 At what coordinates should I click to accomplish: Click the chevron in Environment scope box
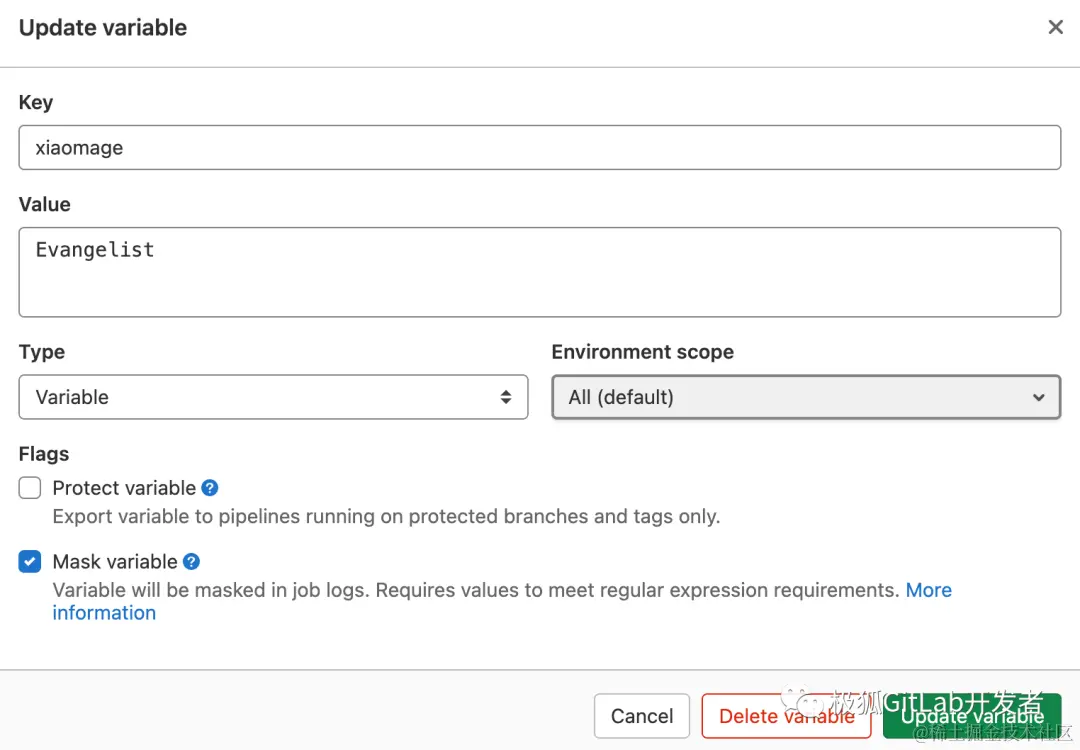[1038, 397]
